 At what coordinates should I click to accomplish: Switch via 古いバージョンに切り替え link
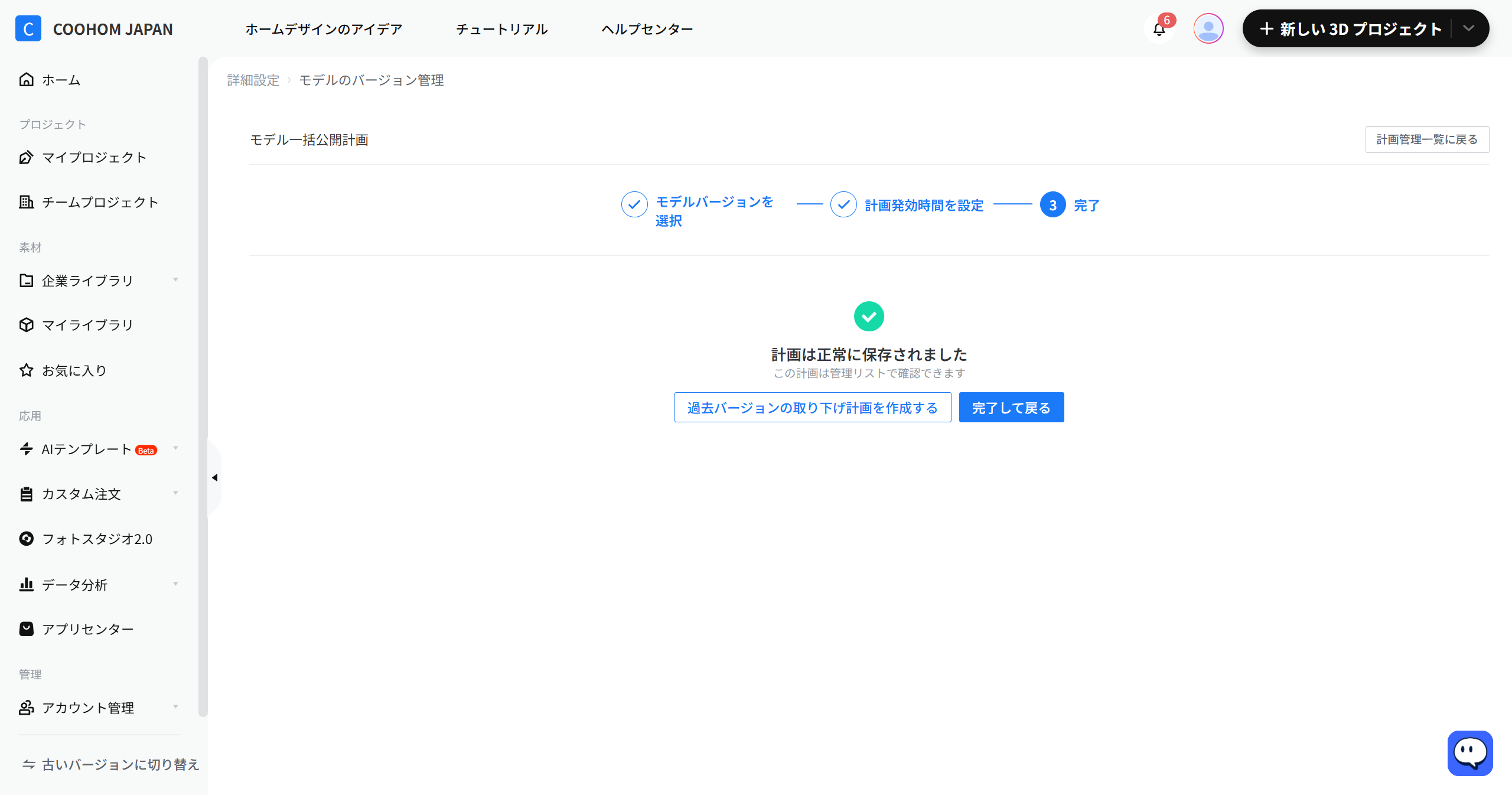[x=120, y=764]
